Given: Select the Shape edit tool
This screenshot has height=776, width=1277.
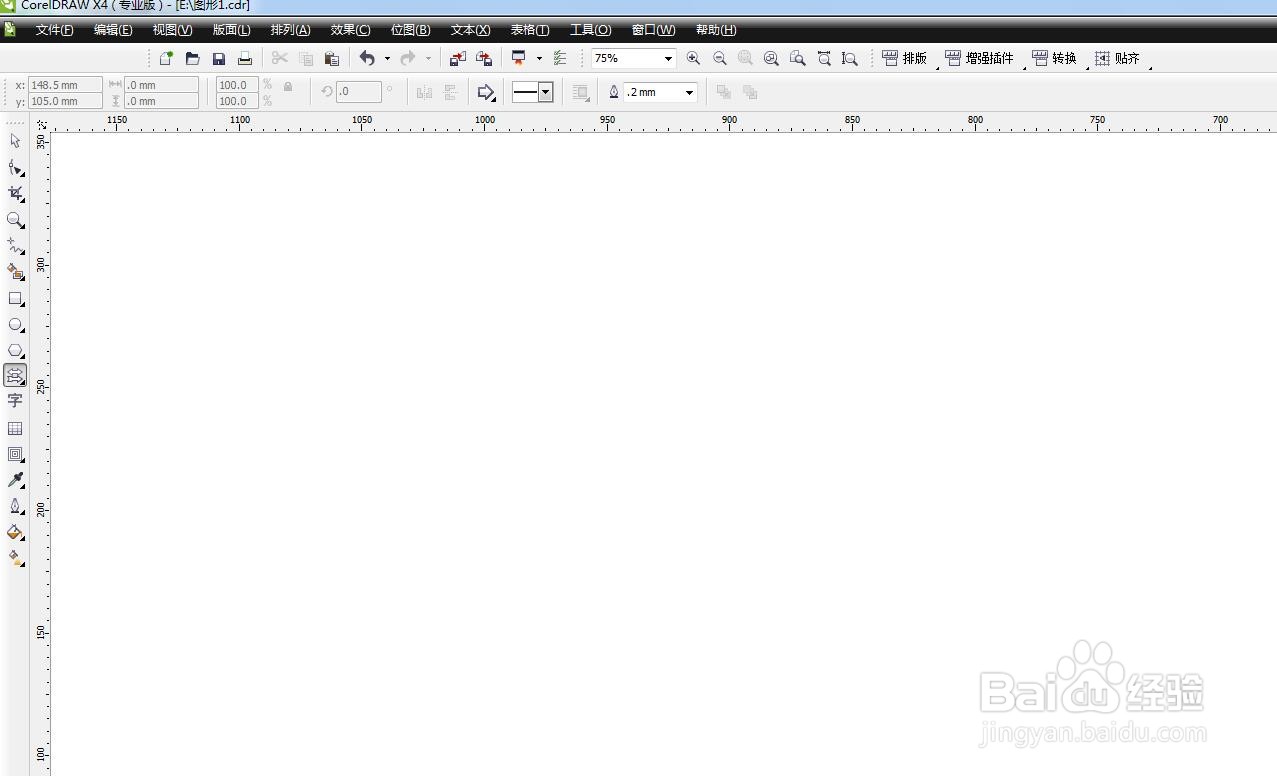Looking at the screenshot, I should pos(15,168).
